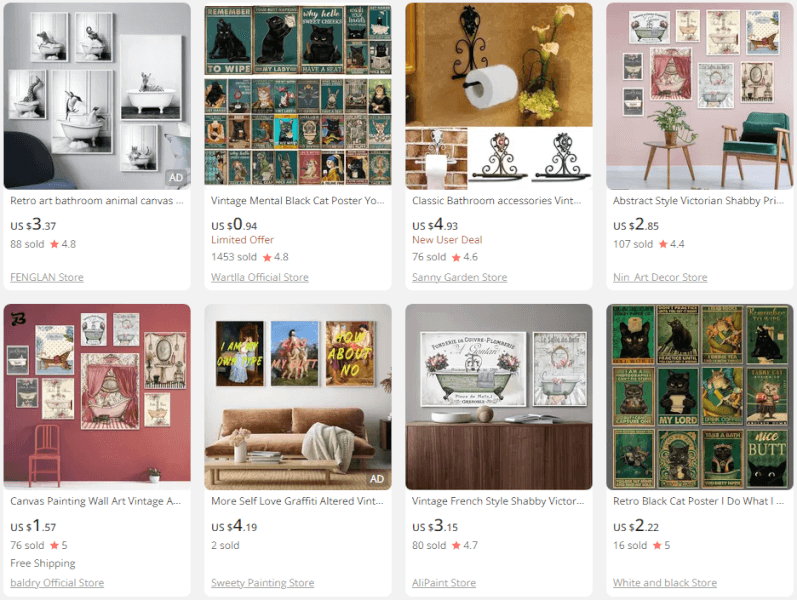The height and width of the screenshot is (600, 797).
Task: Click the brand logo icon on the red wall image
Action: click(18, 319)
